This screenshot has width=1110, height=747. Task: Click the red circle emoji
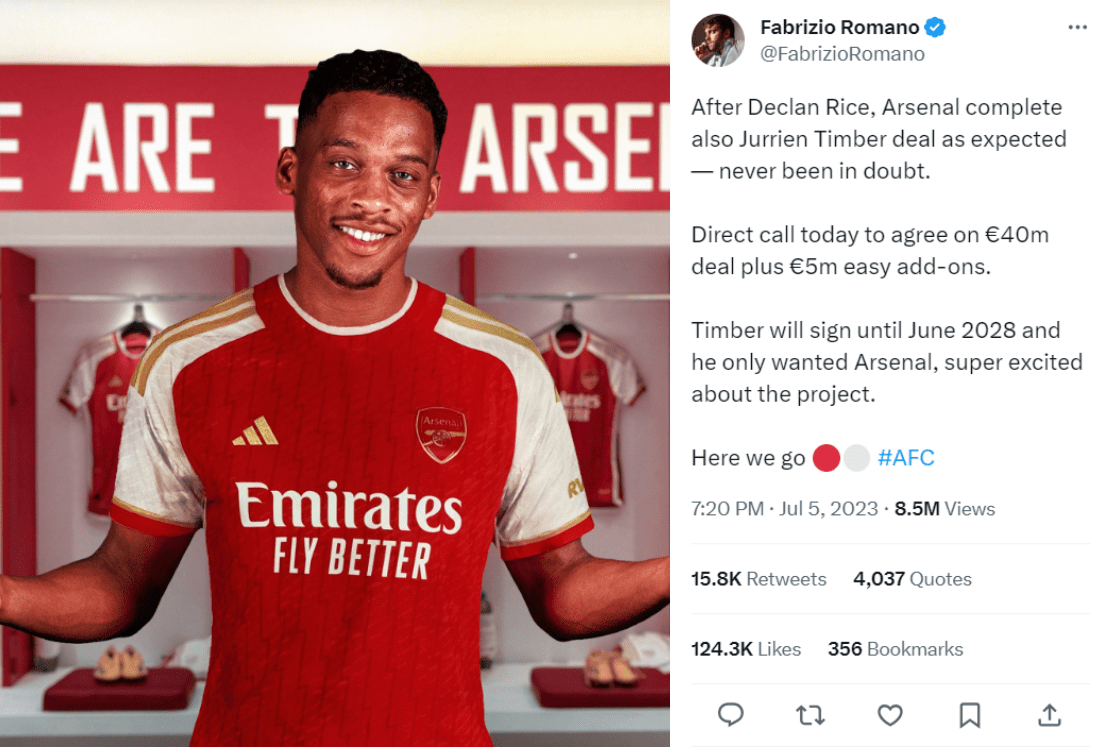826,458
